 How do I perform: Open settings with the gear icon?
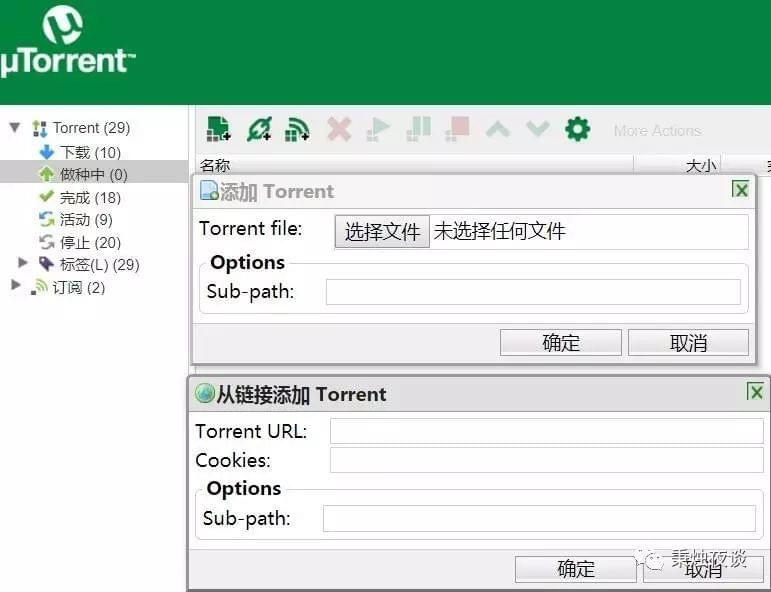[x=577, y=129]
